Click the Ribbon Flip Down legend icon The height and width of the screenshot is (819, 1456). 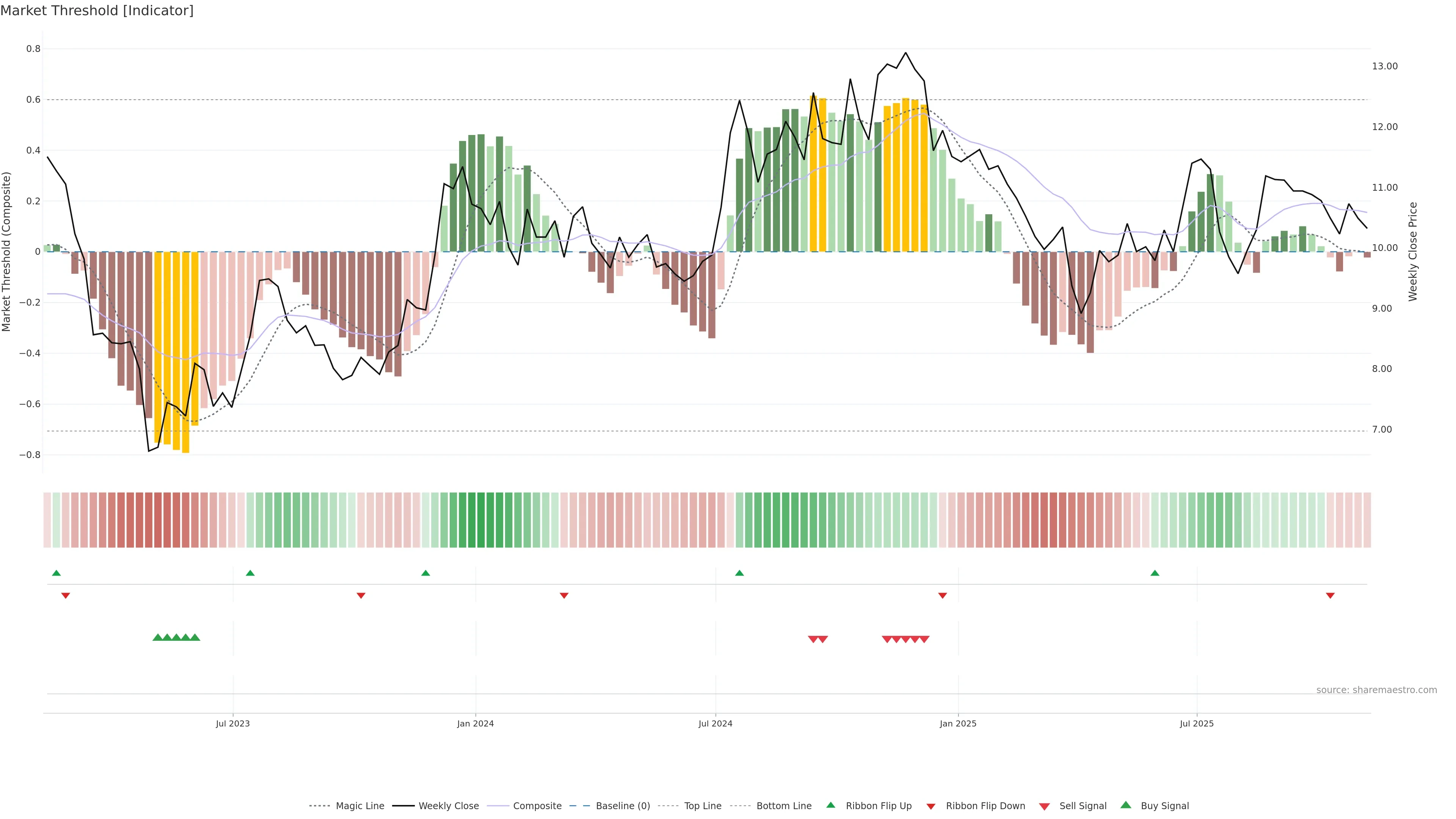click(931, 806)
